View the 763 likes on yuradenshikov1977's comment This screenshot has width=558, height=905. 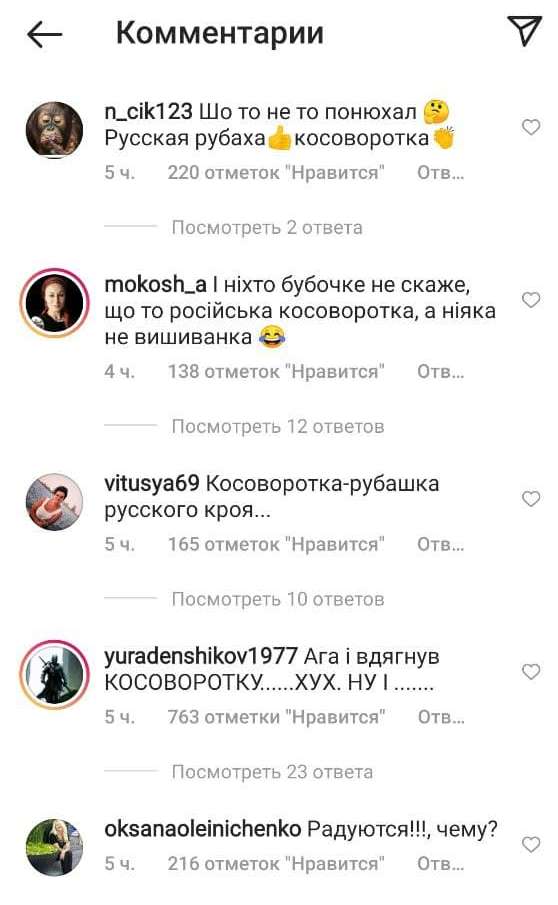pyautogui.click(x=276, y=717)
